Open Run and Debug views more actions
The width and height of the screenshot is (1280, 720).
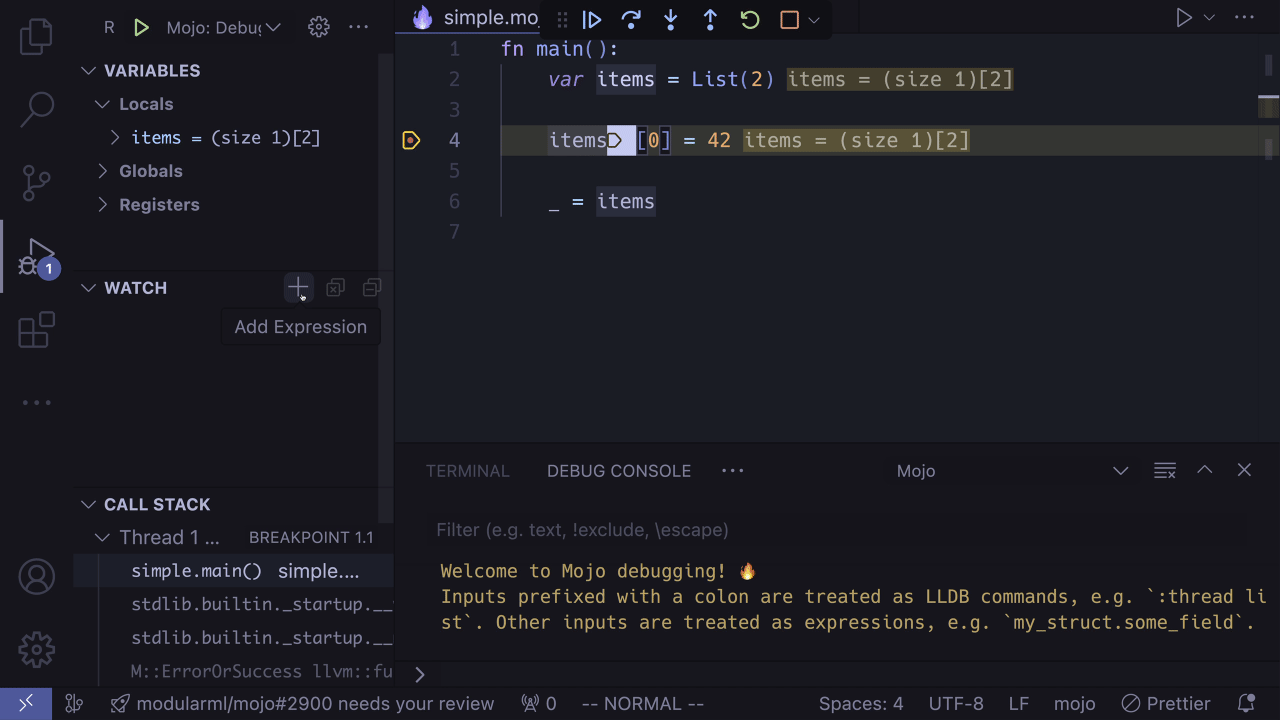coord(358,27)
